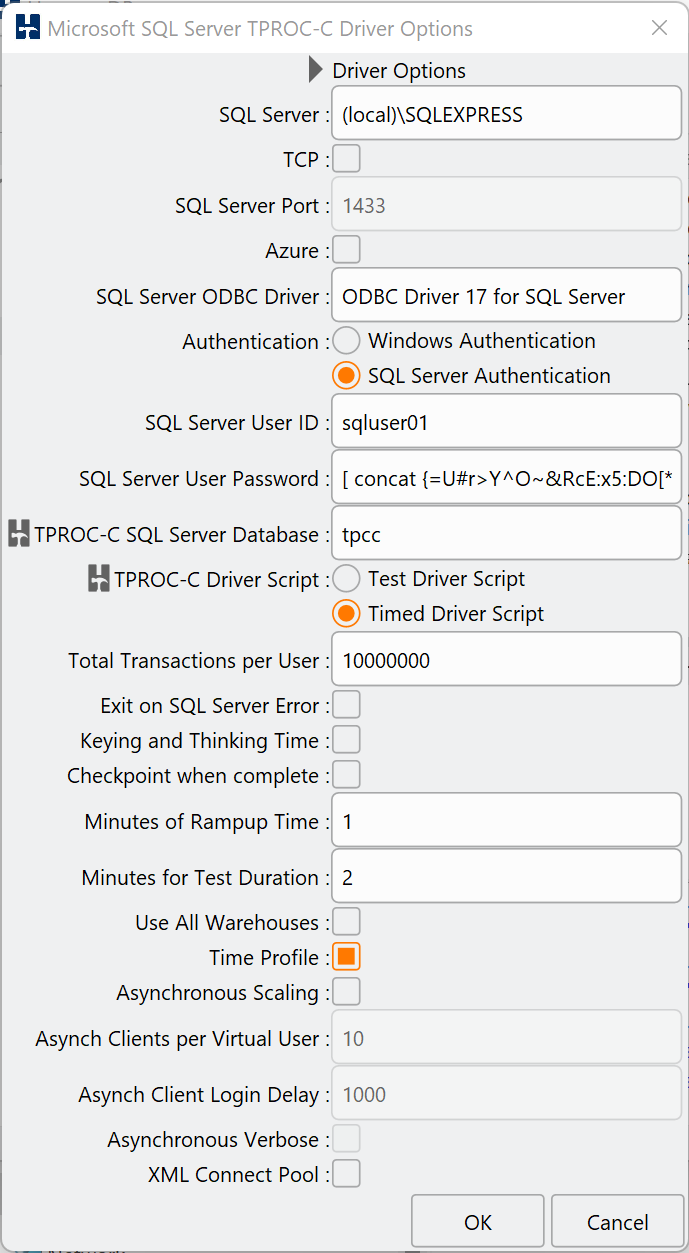Edit the Minutes for Test Duration field

506,877
